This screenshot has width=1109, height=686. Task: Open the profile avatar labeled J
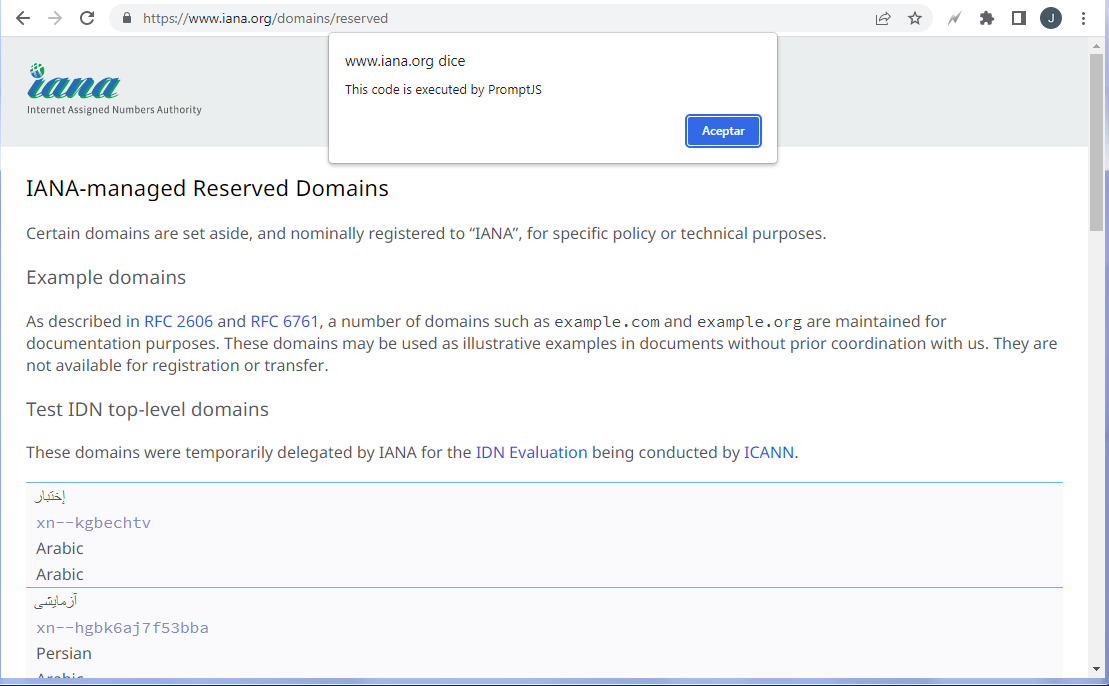(1051, 18)
